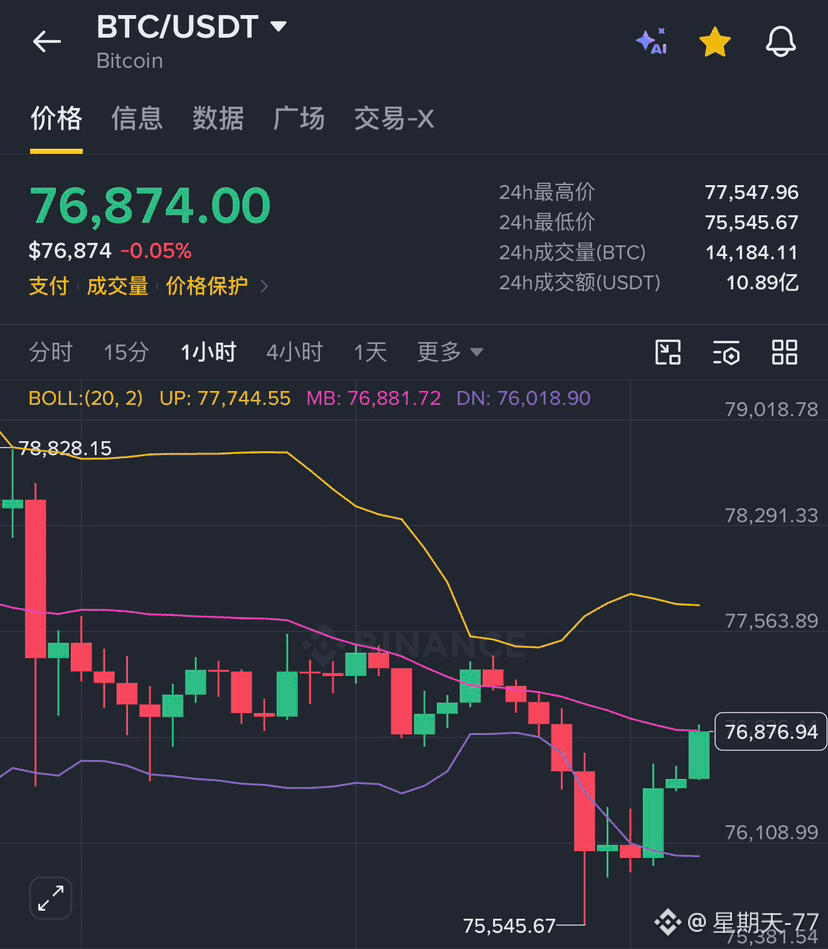Tap the 24h最高价 value 77,547.96
Image resolution: width=828 pixels, height=949 pixels.
tap(752, 192)
